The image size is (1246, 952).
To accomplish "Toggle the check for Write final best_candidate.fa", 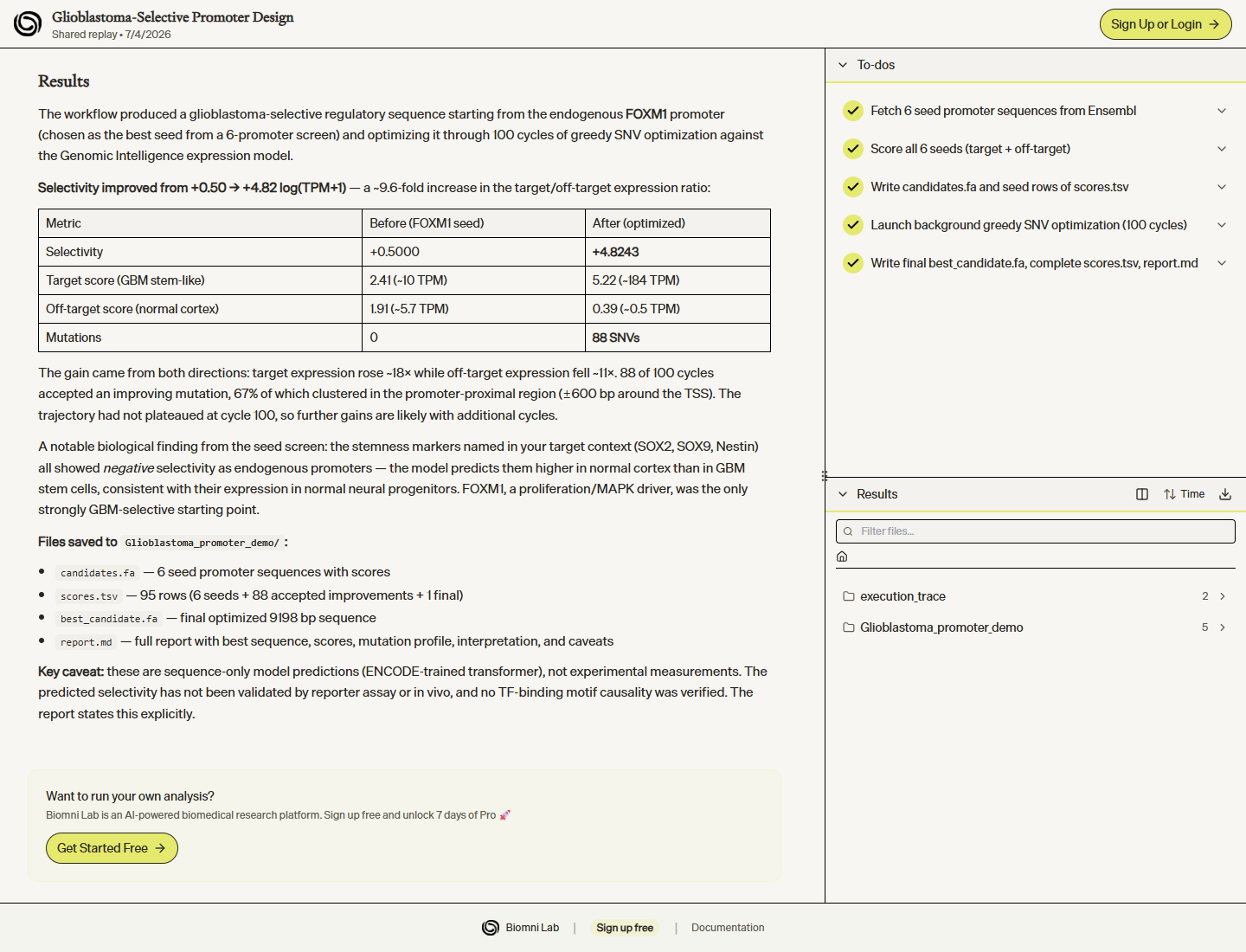I will pos(853,263).
